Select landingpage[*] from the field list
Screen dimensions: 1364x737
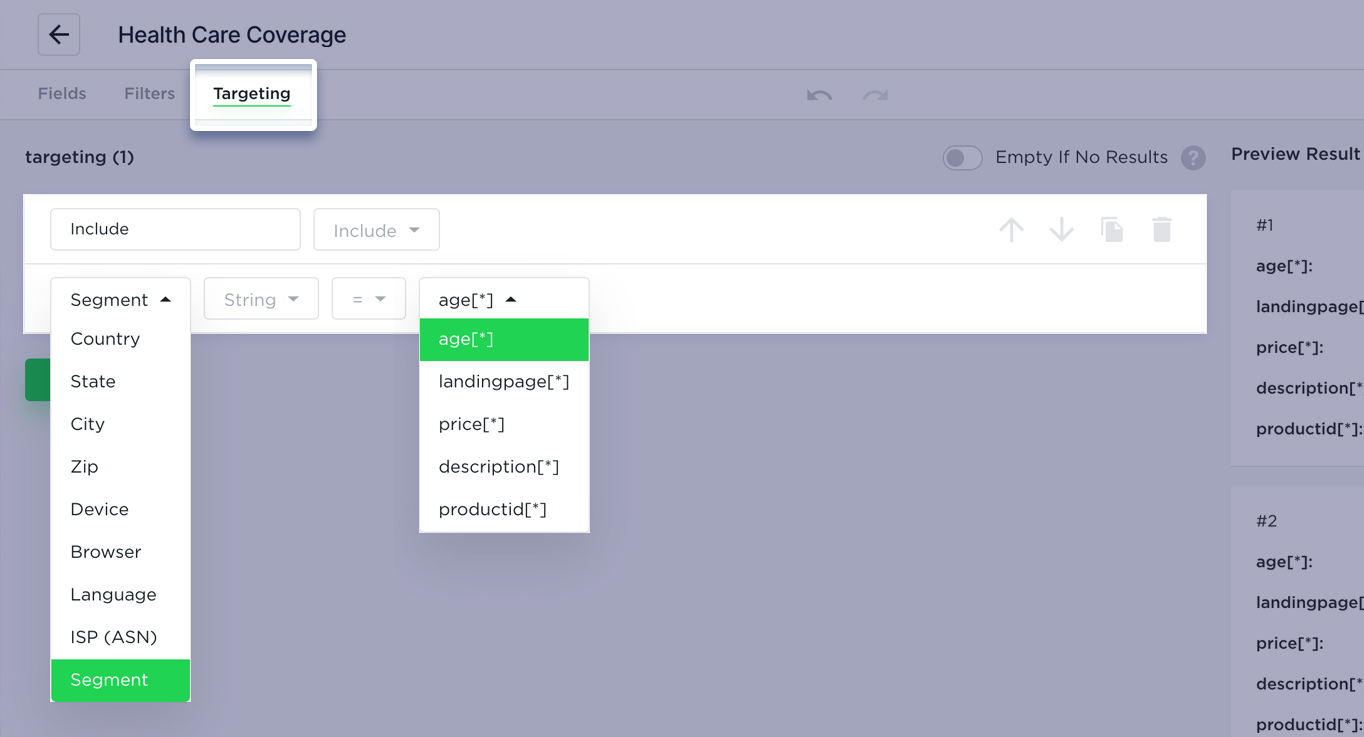click(503, 381)
